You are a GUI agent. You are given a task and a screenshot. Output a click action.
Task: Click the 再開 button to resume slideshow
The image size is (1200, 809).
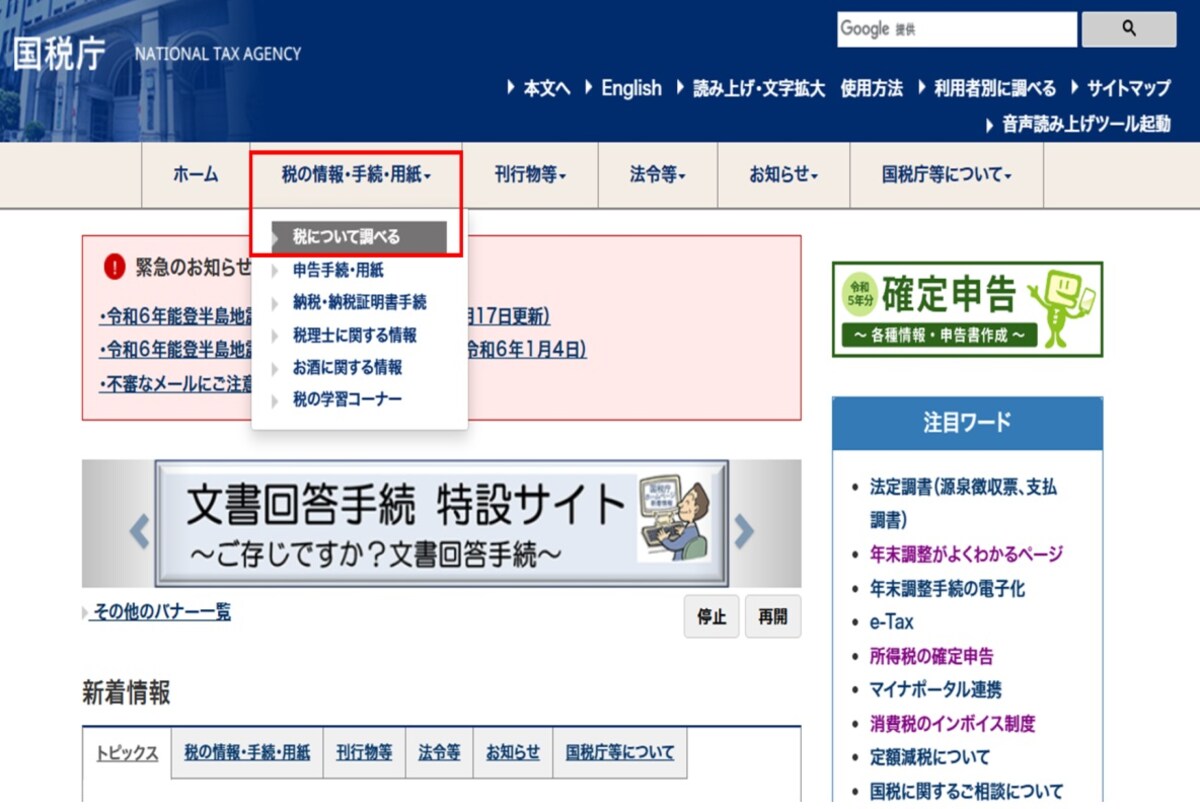click(x=772, y=617)
